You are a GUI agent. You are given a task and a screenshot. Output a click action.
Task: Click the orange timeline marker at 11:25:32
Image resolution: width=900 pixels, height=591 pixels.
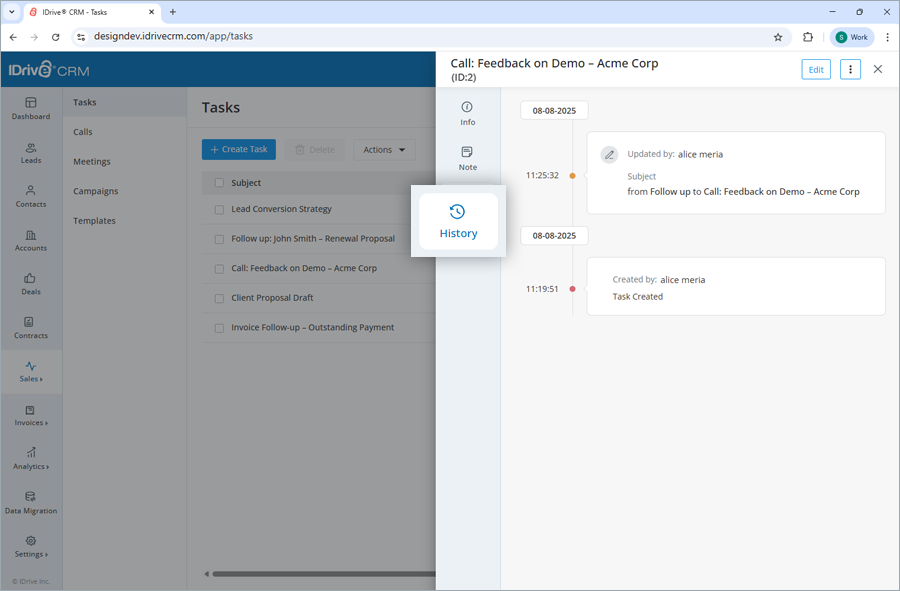pyautogui.click(x=573, y=174)
